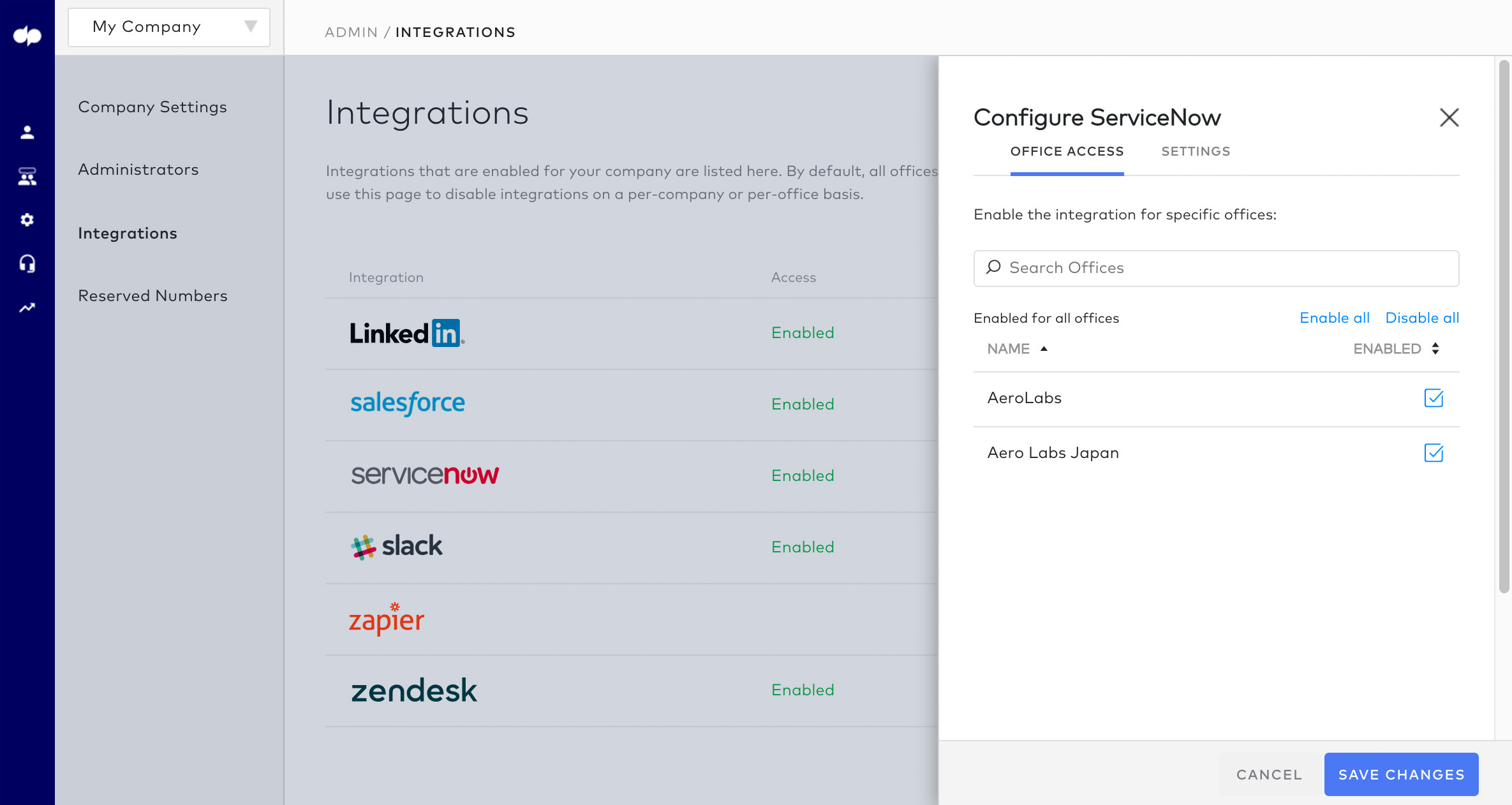Open the settings gear sidebar icon
Screen dimensions: 1512x805
[x=27, y=220]
